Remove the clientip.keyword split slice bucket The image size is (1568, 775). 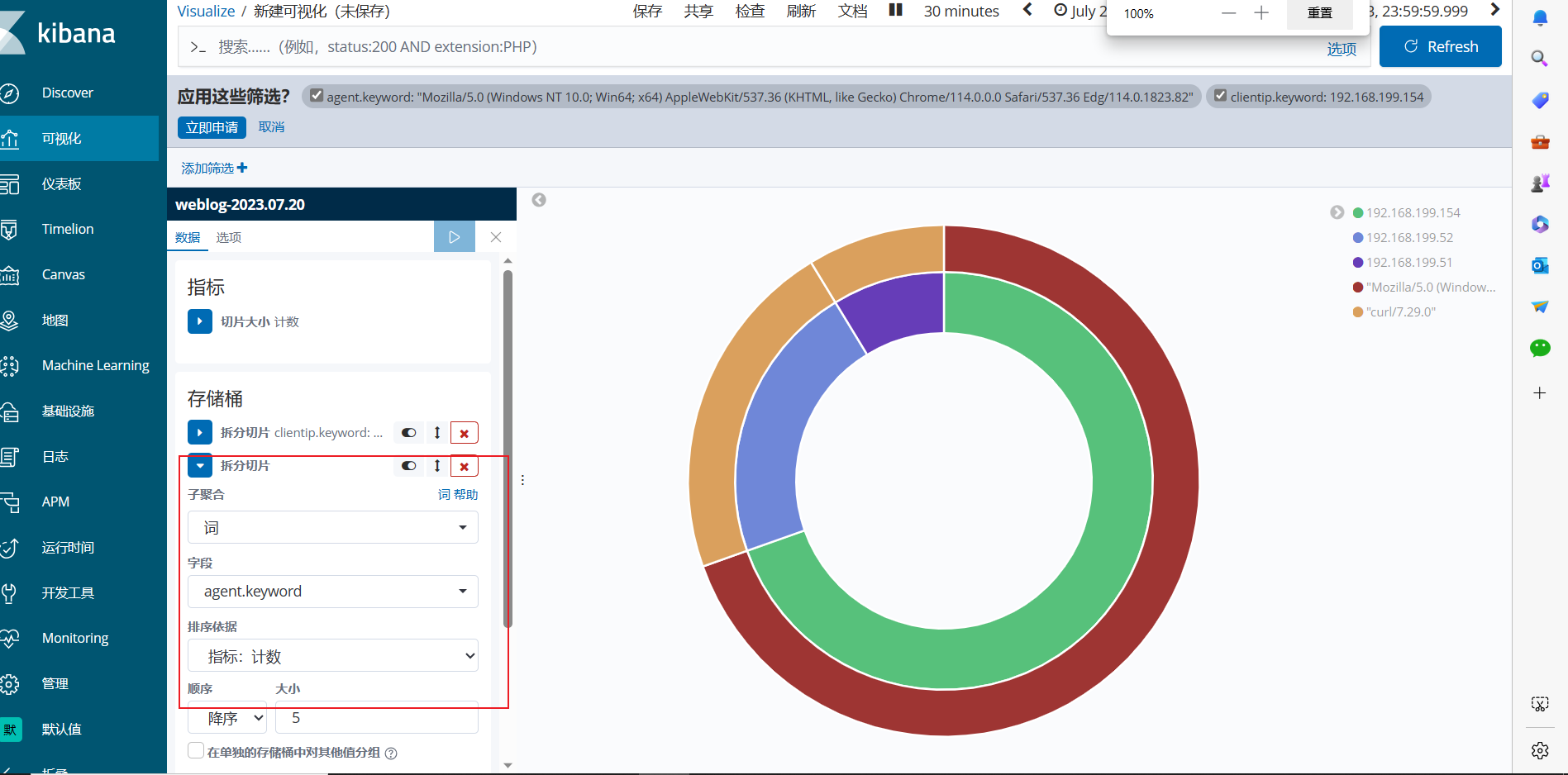click(x=464, y=433)
